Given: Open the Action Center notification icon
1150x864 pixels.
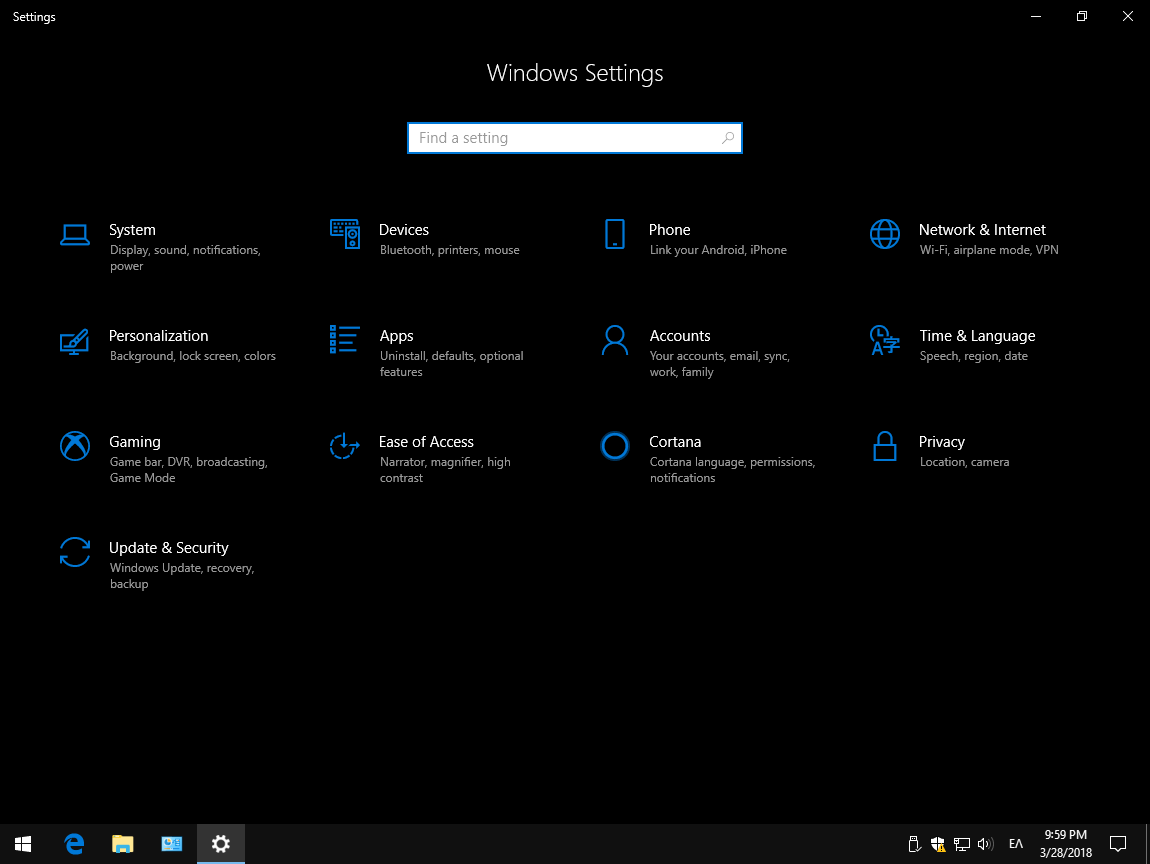Looking at the screenshot, I should (1118, 844).
